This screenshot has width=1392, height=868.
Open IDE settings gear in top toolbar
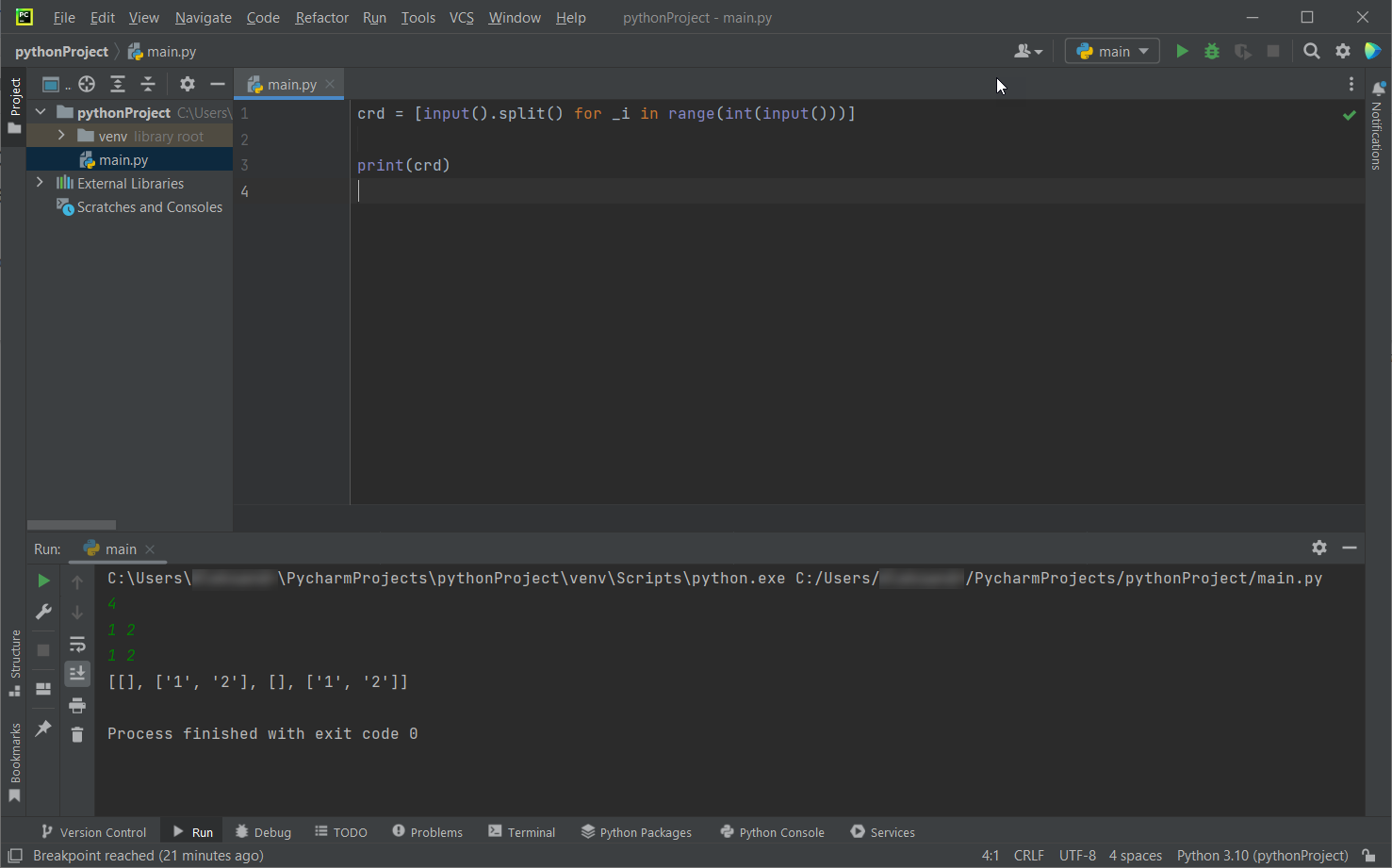(x=1343, y=51)
